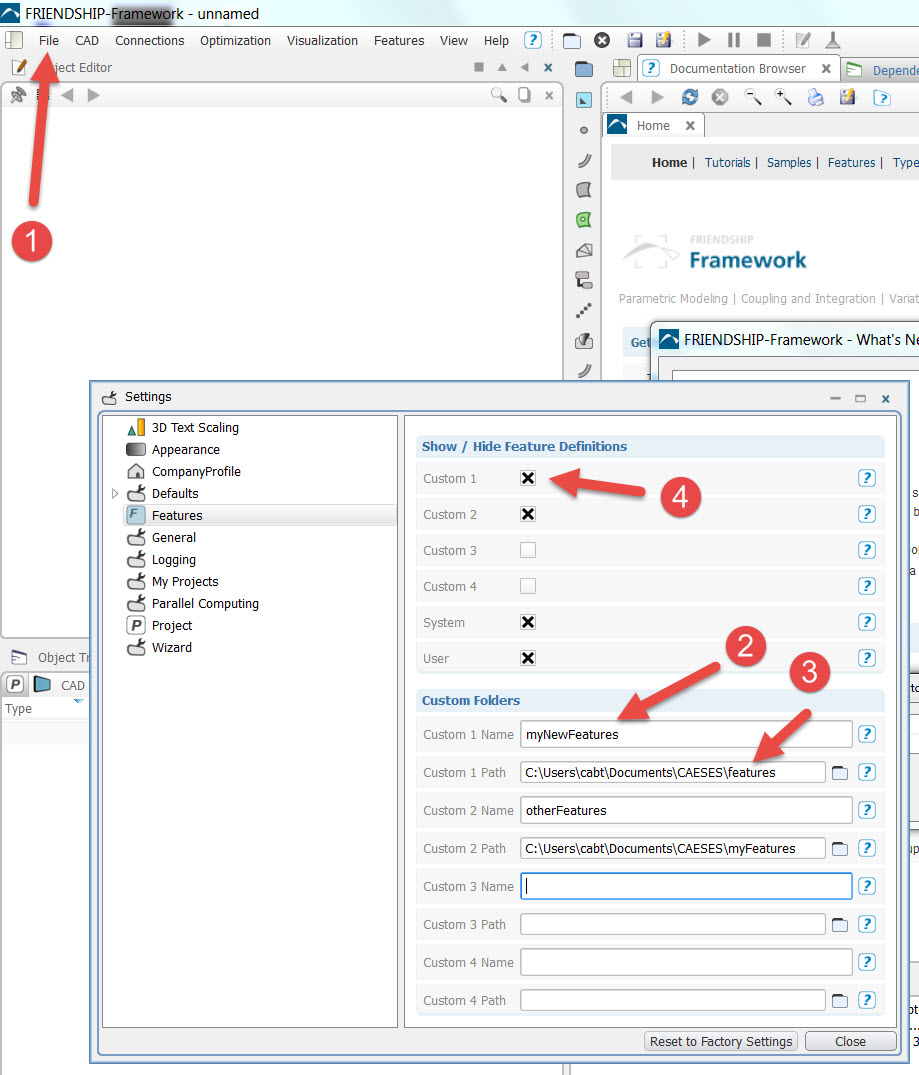Select 3D Text Scaling in settings list
Image resolution: width=919 pixels, height=1075 pixels.
[195, 427]
